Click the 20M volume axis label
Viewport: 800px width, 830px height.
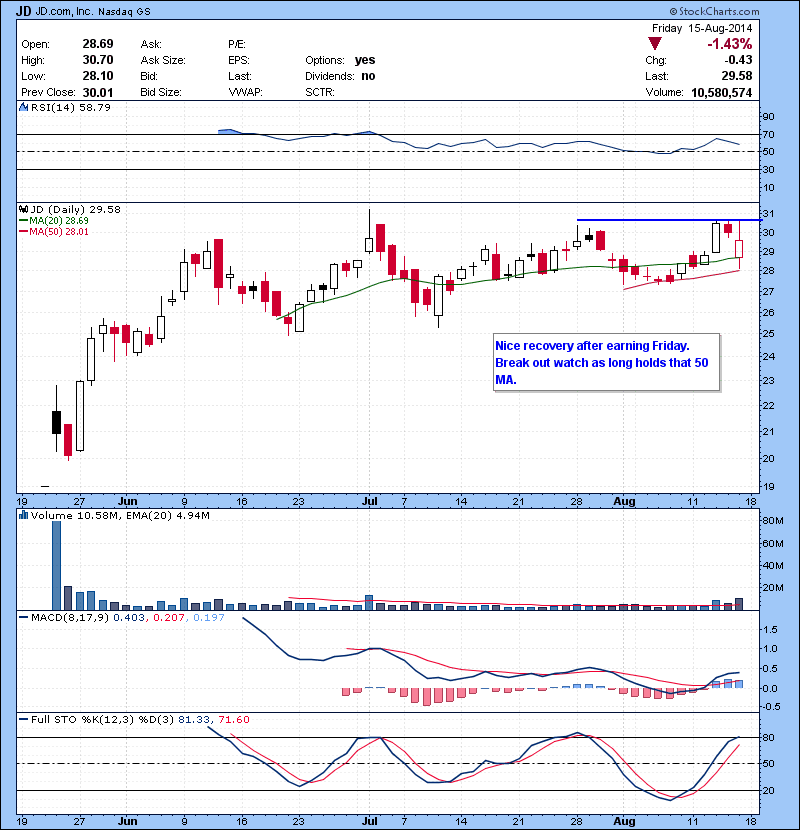tap(773, 588)
